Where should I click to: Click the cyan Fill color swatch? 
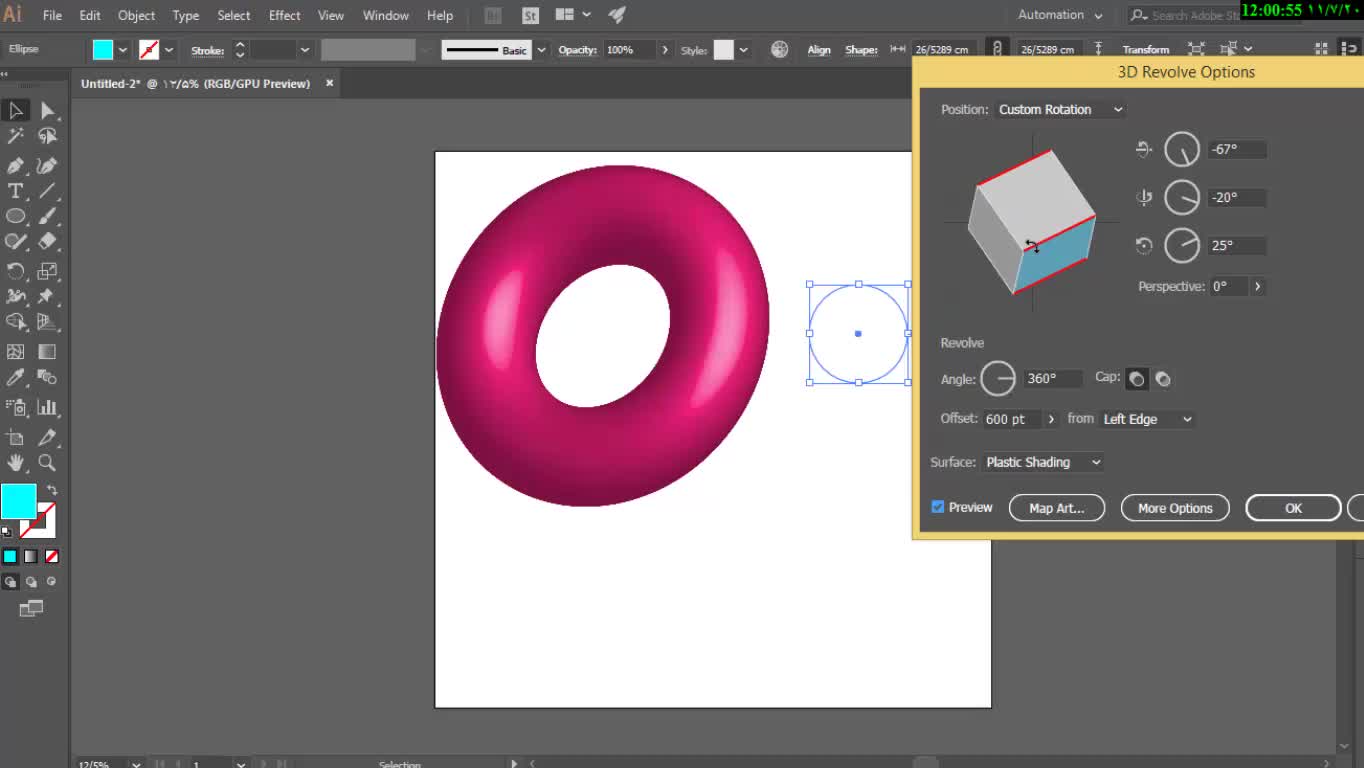tap(18, 502)
